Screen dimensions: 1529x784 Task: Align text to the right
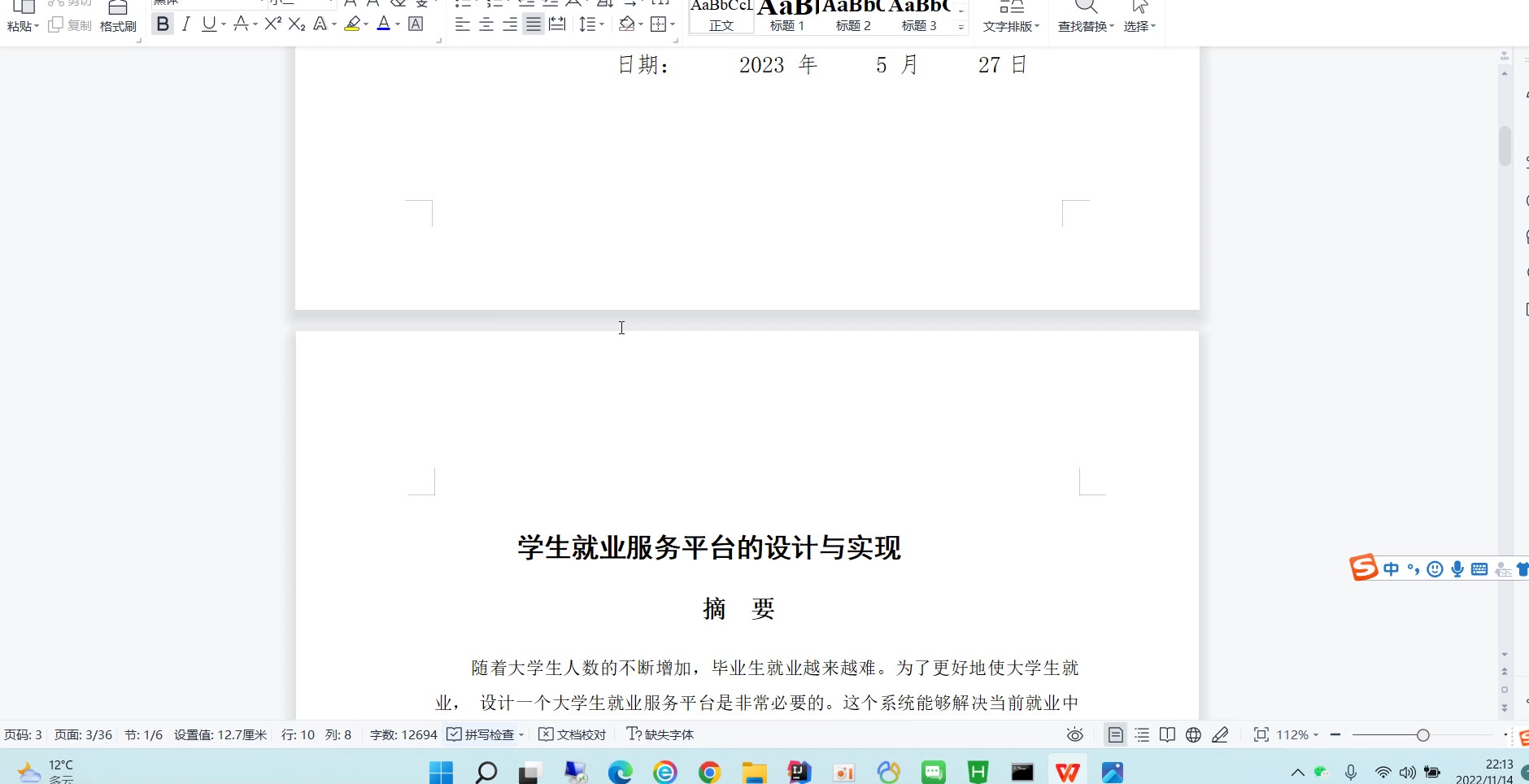pos(510,24)
